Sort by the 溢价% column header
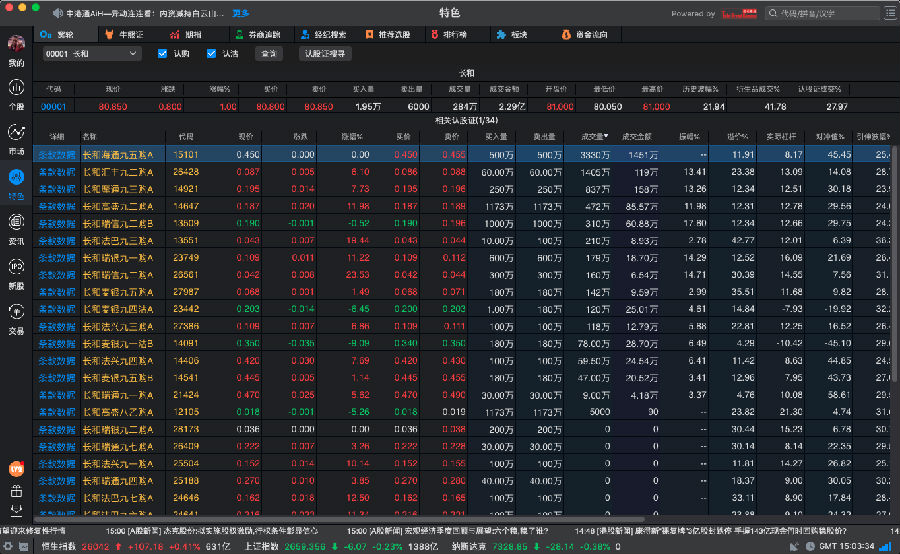 tap(738, 137)
